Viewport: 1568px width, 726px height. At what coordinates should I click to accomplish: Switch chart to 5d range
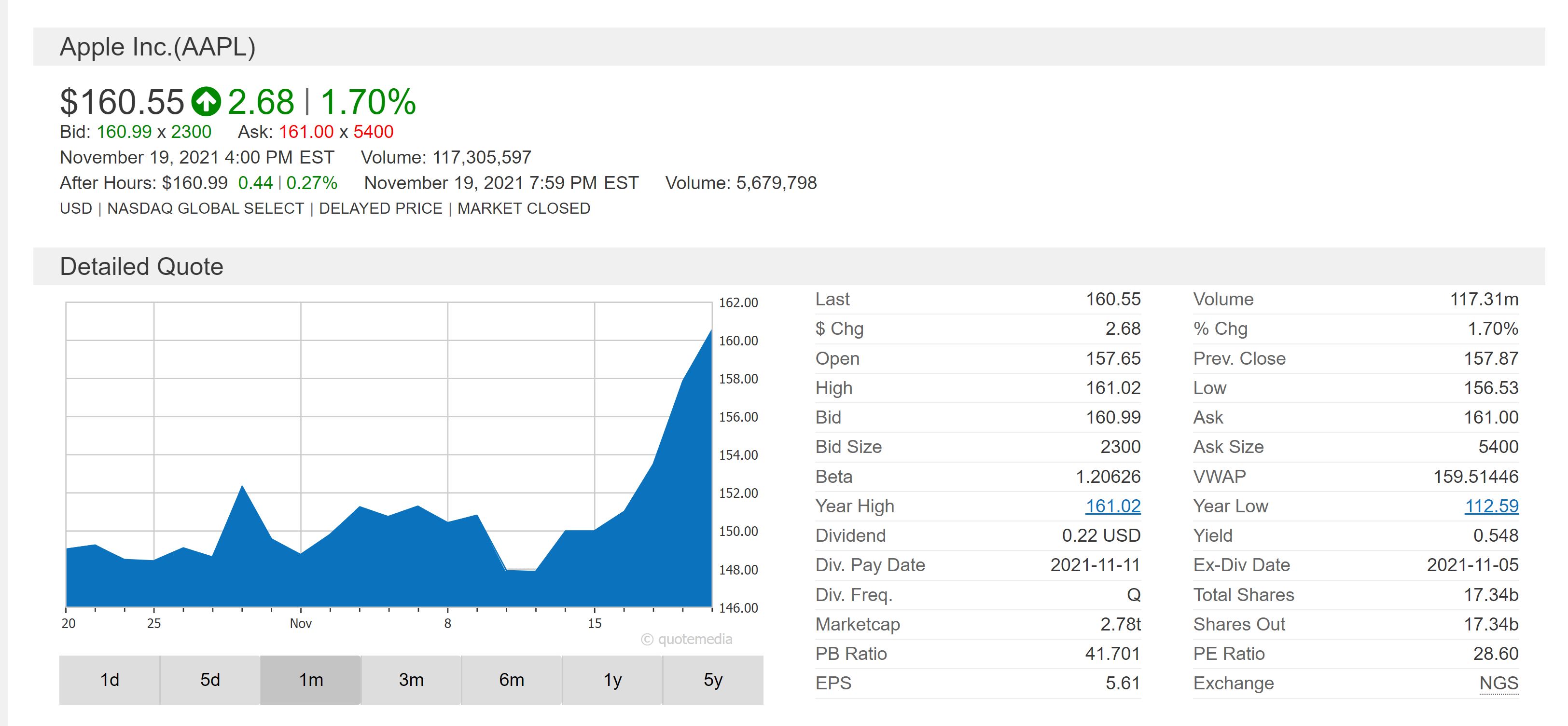click(x=210, y=680)
